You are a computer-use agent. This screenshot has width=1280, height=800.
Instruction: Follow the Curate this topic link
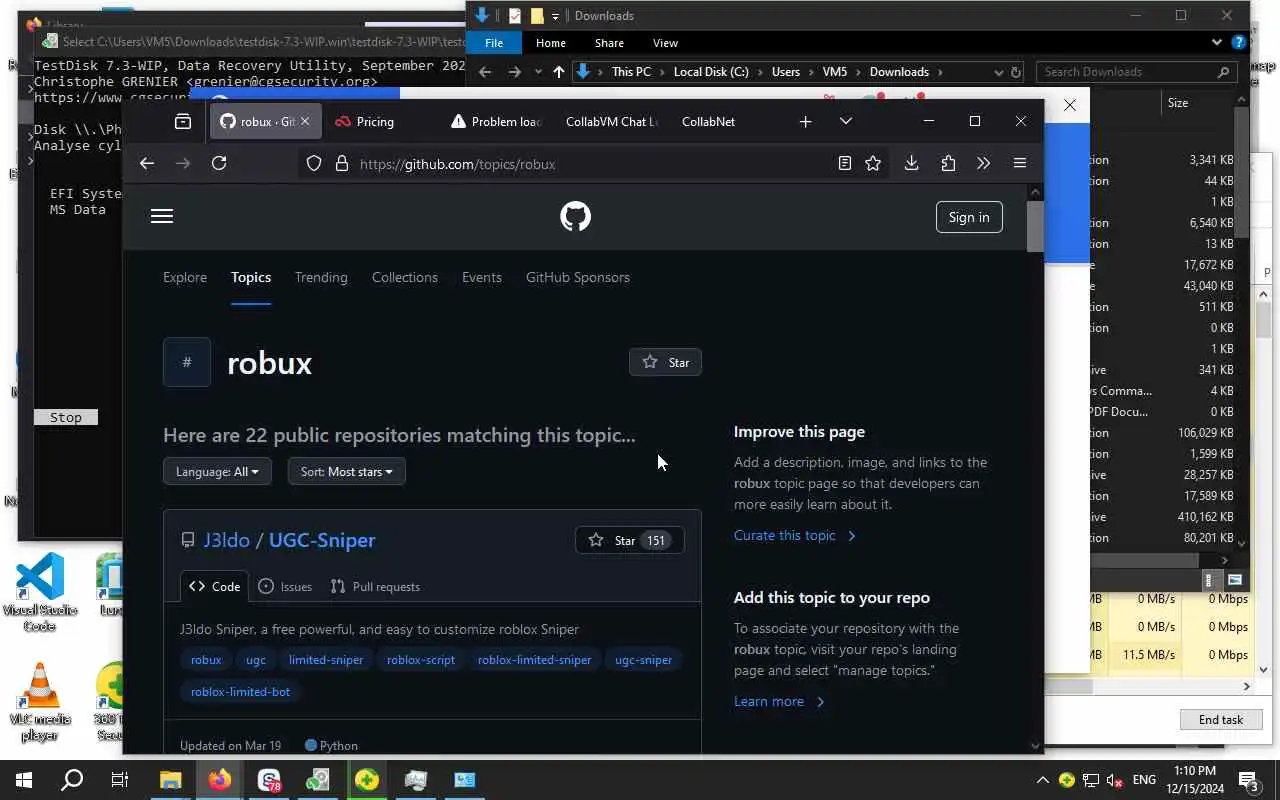click(x=795, y=535)
